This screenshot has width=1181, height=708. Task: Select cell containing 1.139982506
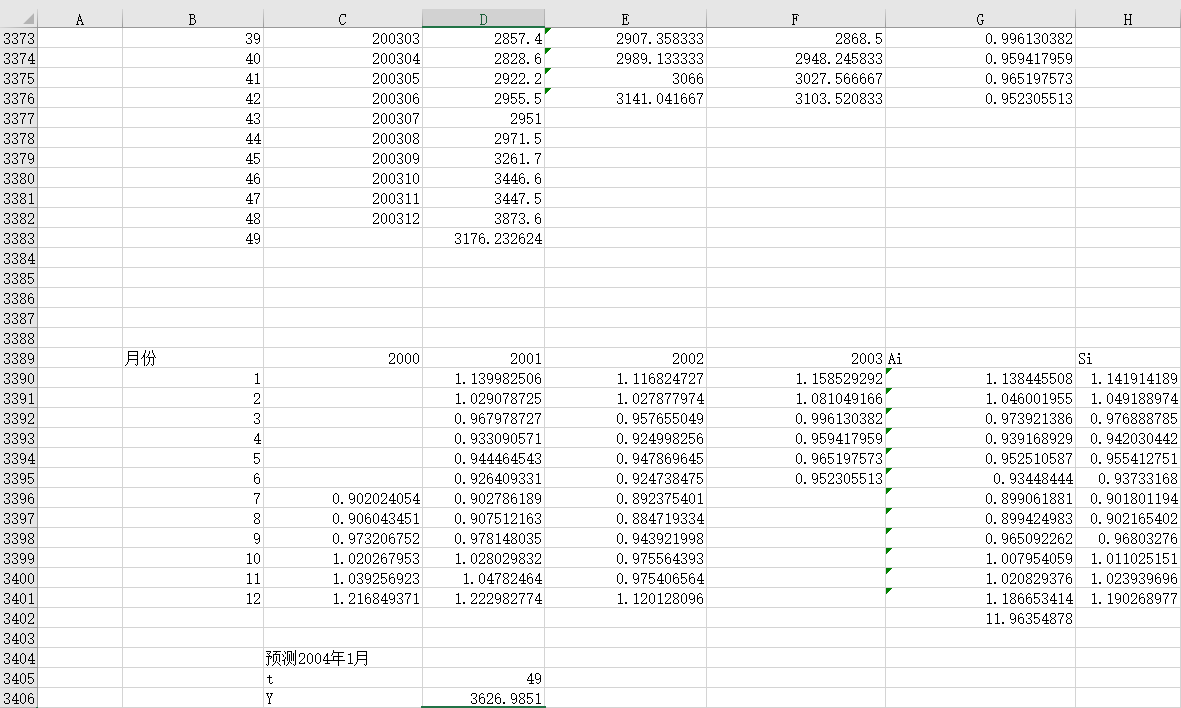[x=484, y=379]
